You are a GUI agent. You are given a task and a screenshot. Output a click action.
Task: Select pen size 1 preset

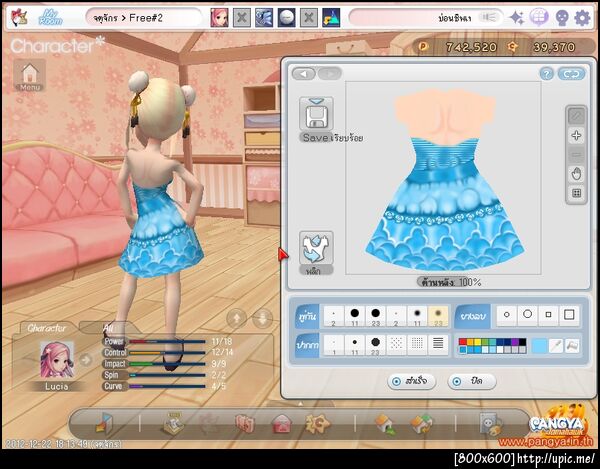pos(334,345)
